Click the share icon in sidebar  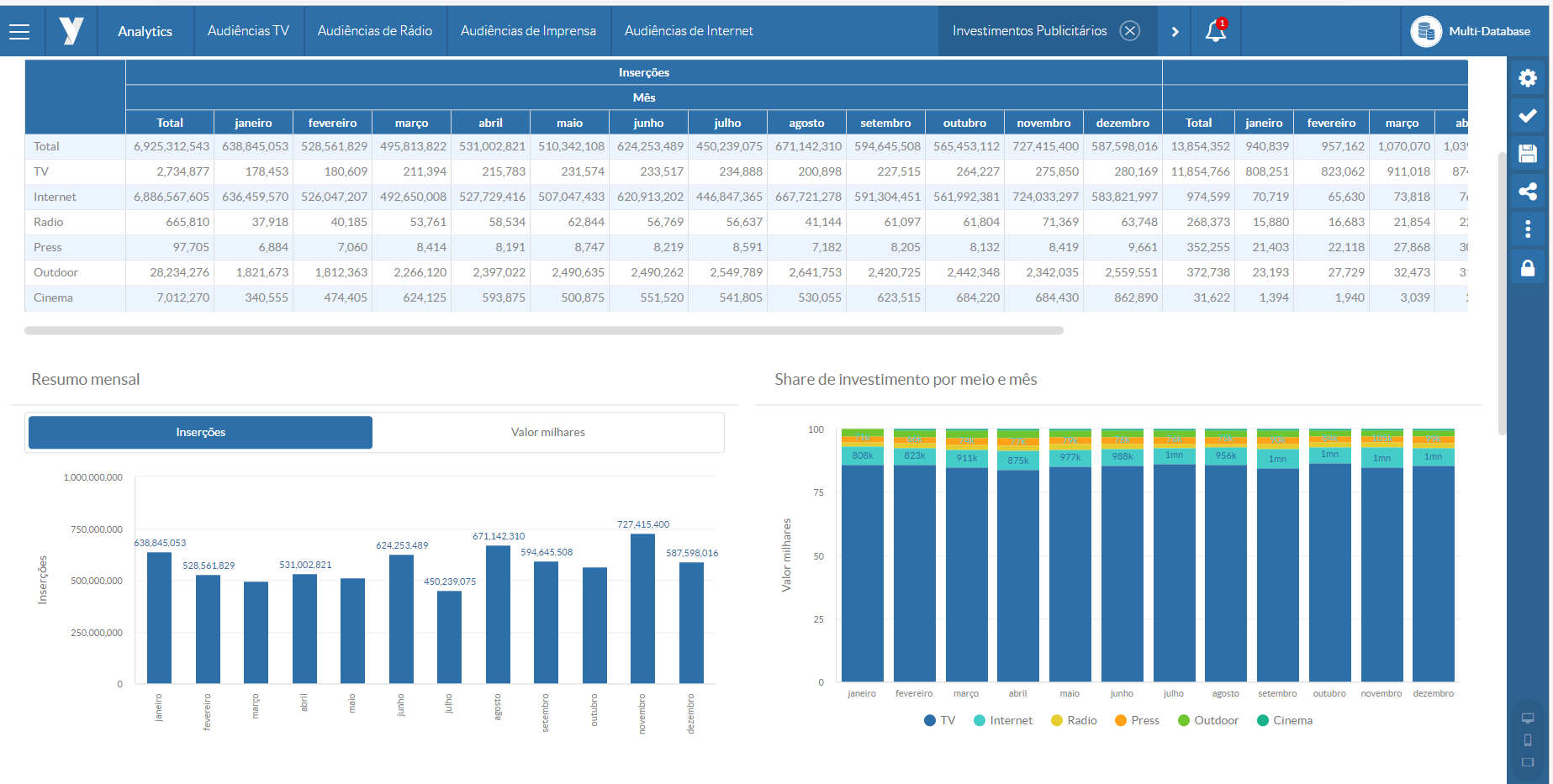(x=1527, y=192)
